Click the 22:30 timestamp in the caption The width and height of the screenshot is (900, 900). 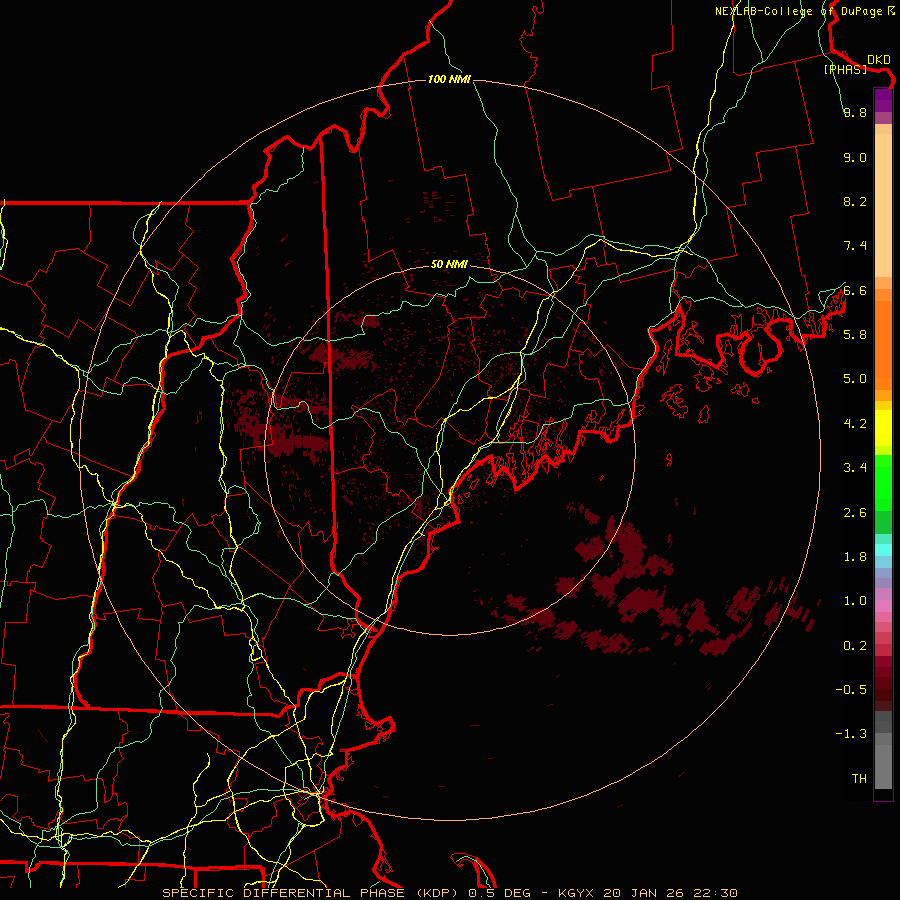[x=714, y=893]
